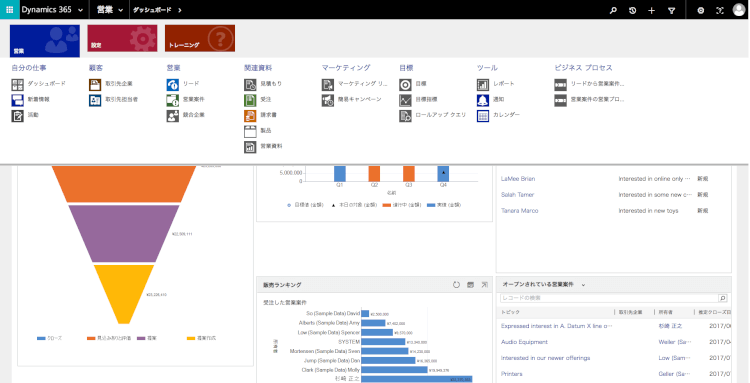Open 目標指標 menu entry

click(419, 99)
